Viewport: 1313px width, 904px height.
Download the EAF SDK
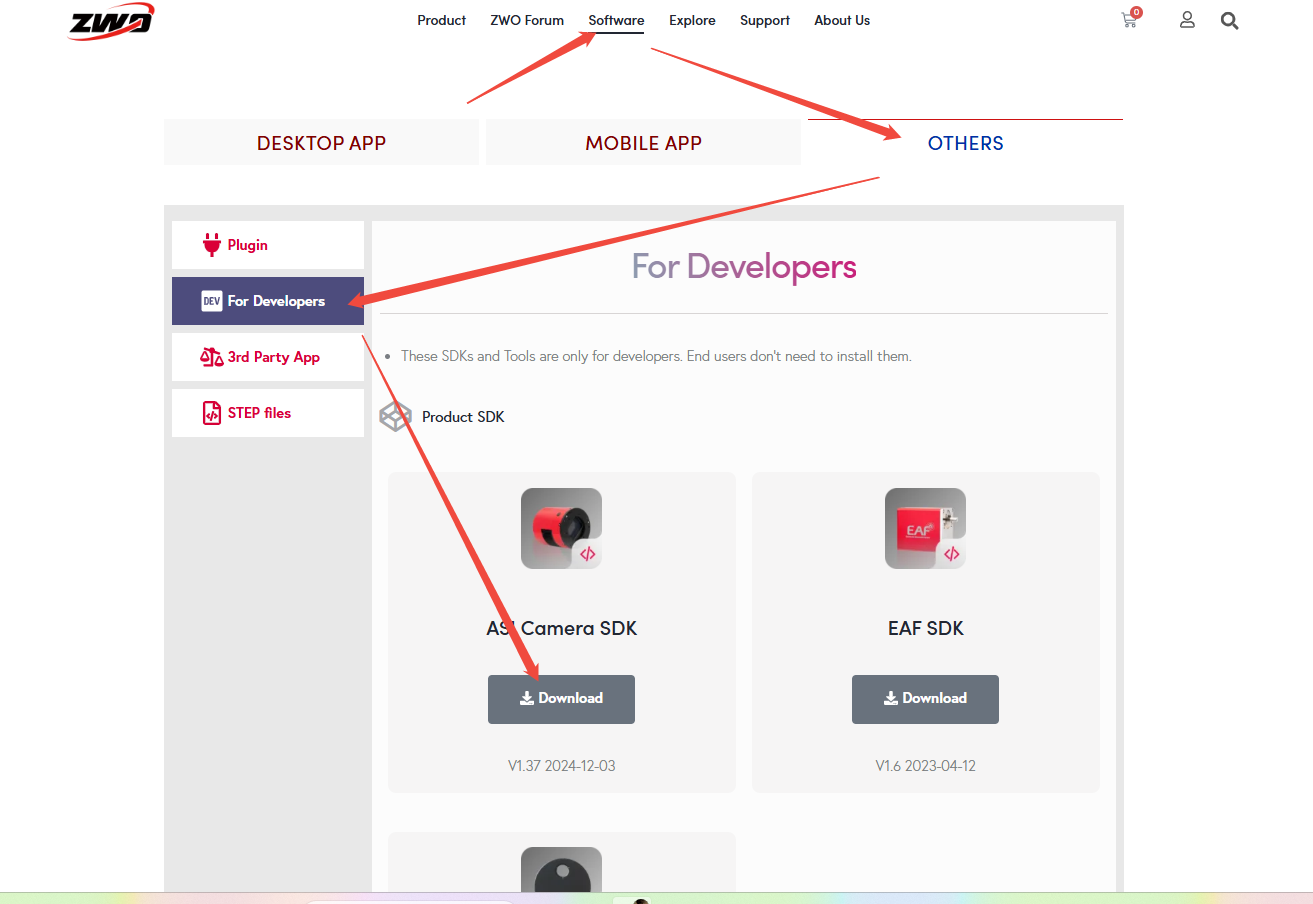point(925,699)
